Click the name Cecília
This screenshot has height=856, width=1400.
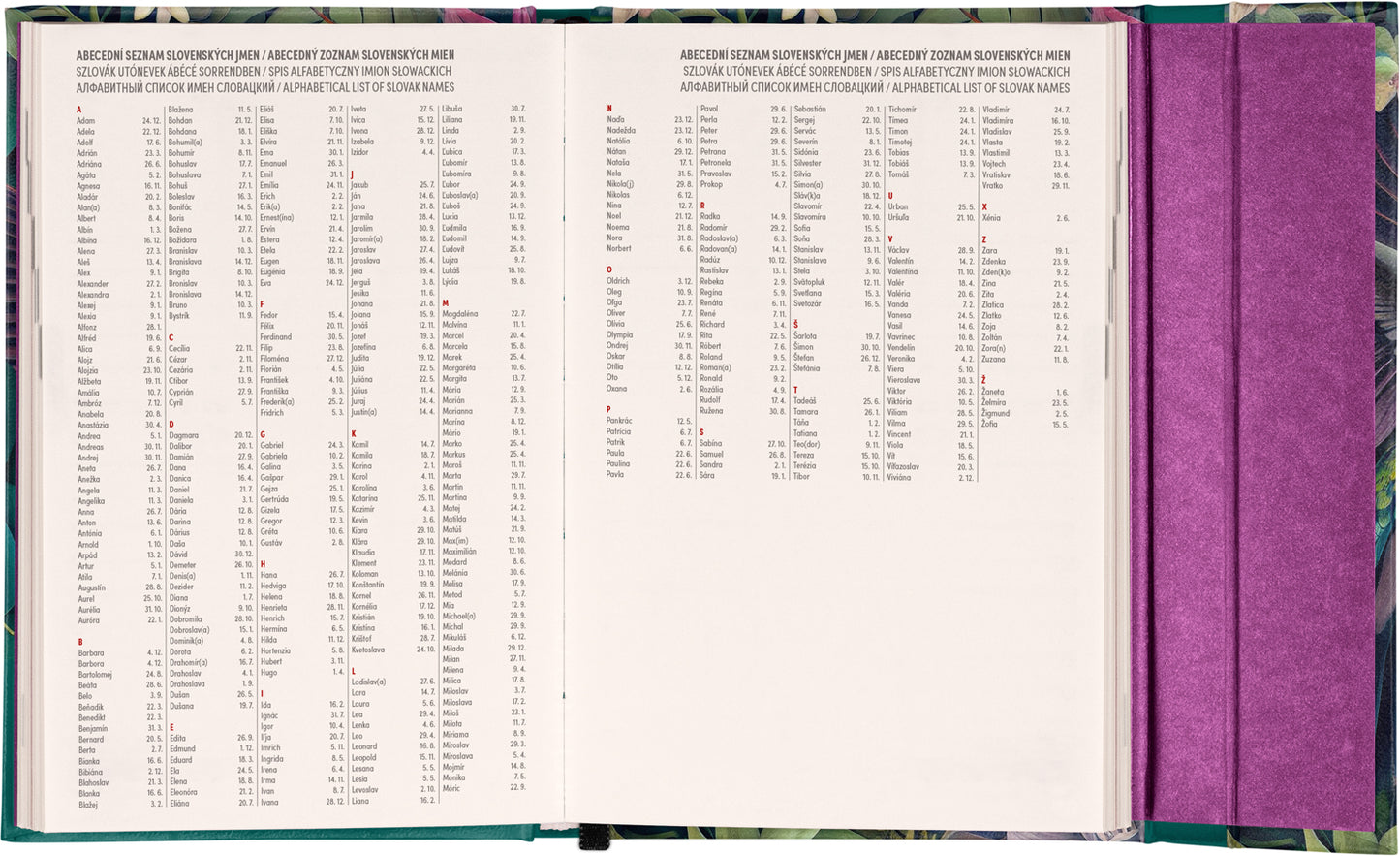179,348
